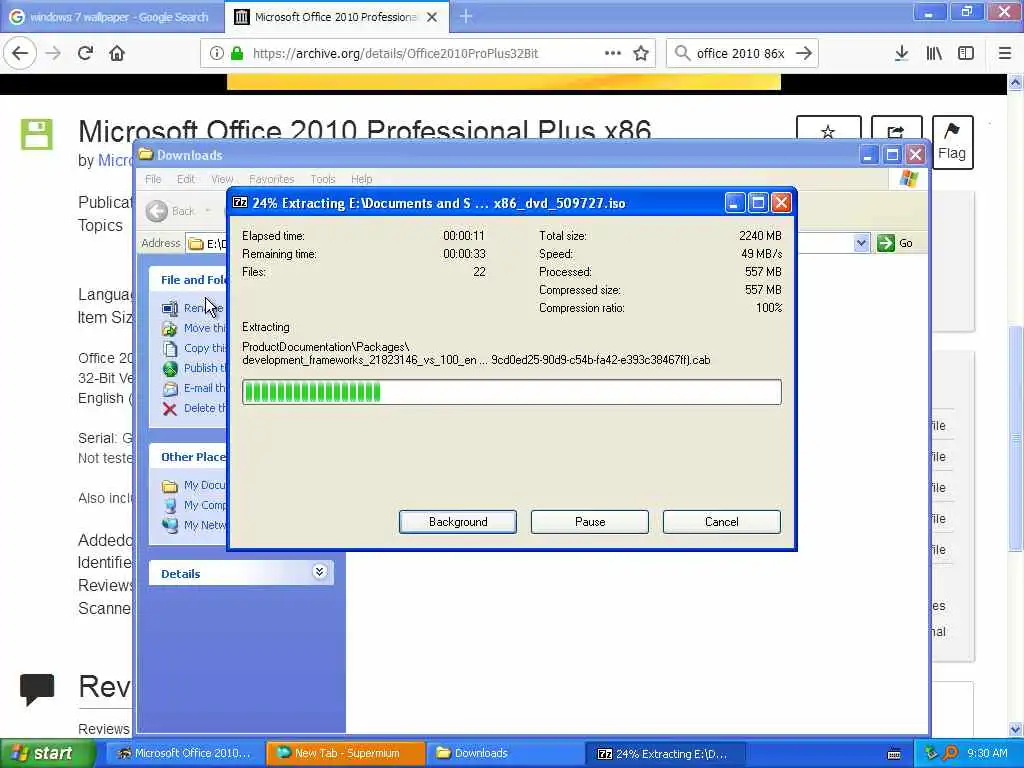Switch to Downloads taskbar button
Screen dimensions: 1024x768
(505, 753)
